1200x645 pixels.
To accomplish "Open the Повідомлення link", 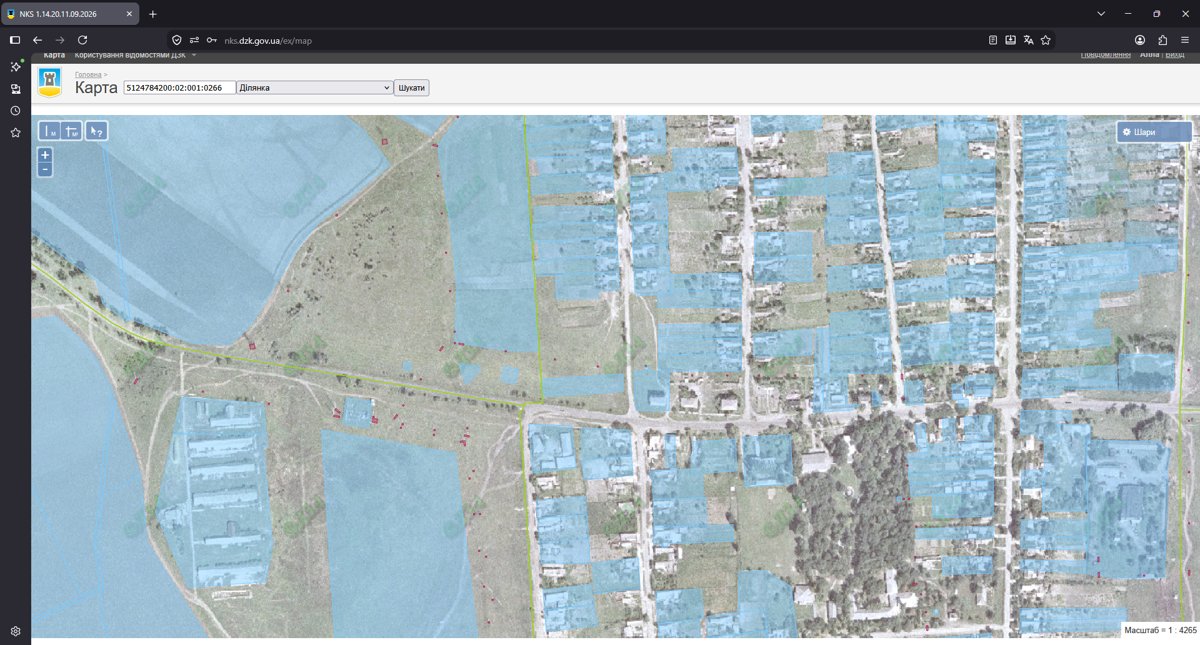I will 1106,55.
